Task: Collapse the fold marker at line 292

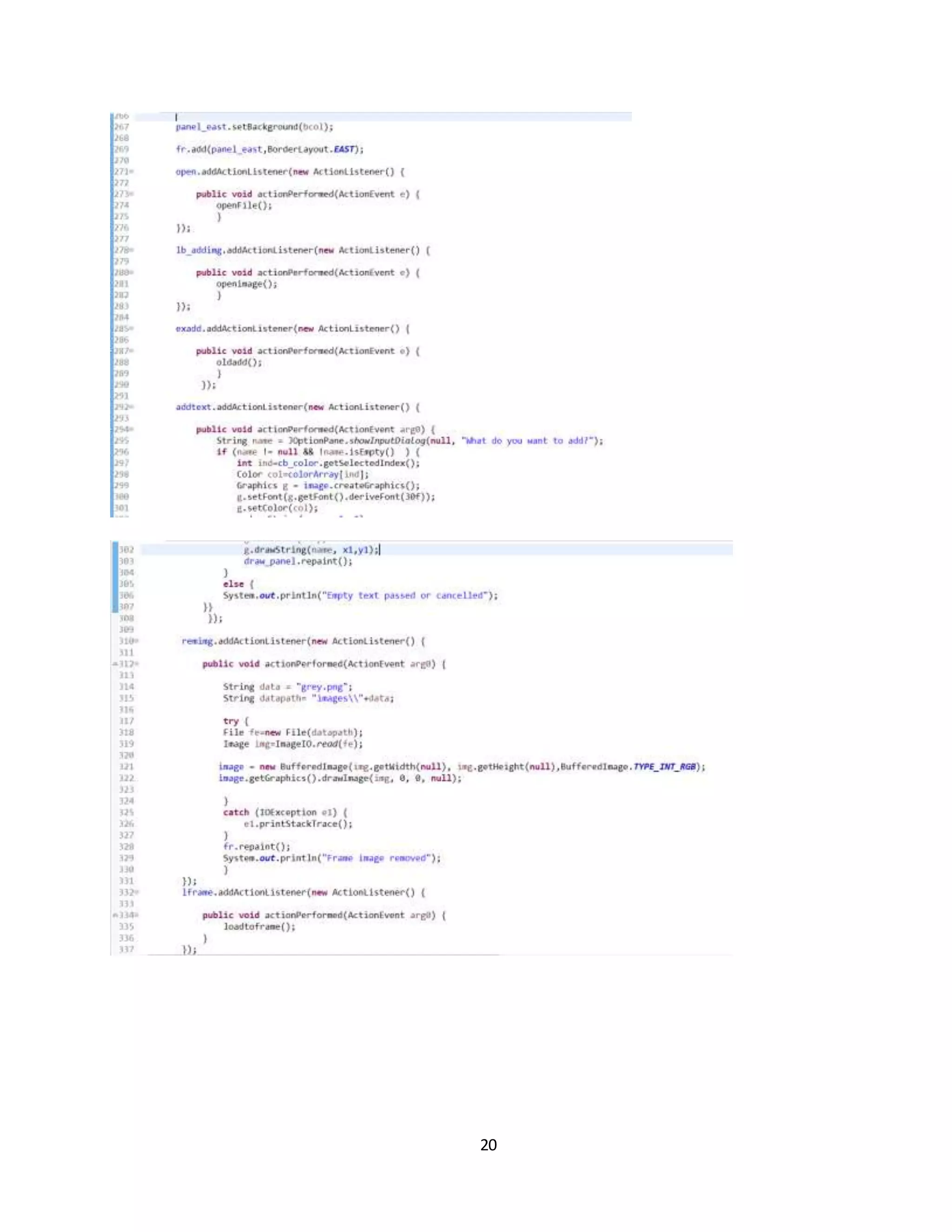Action: point(132,407)
